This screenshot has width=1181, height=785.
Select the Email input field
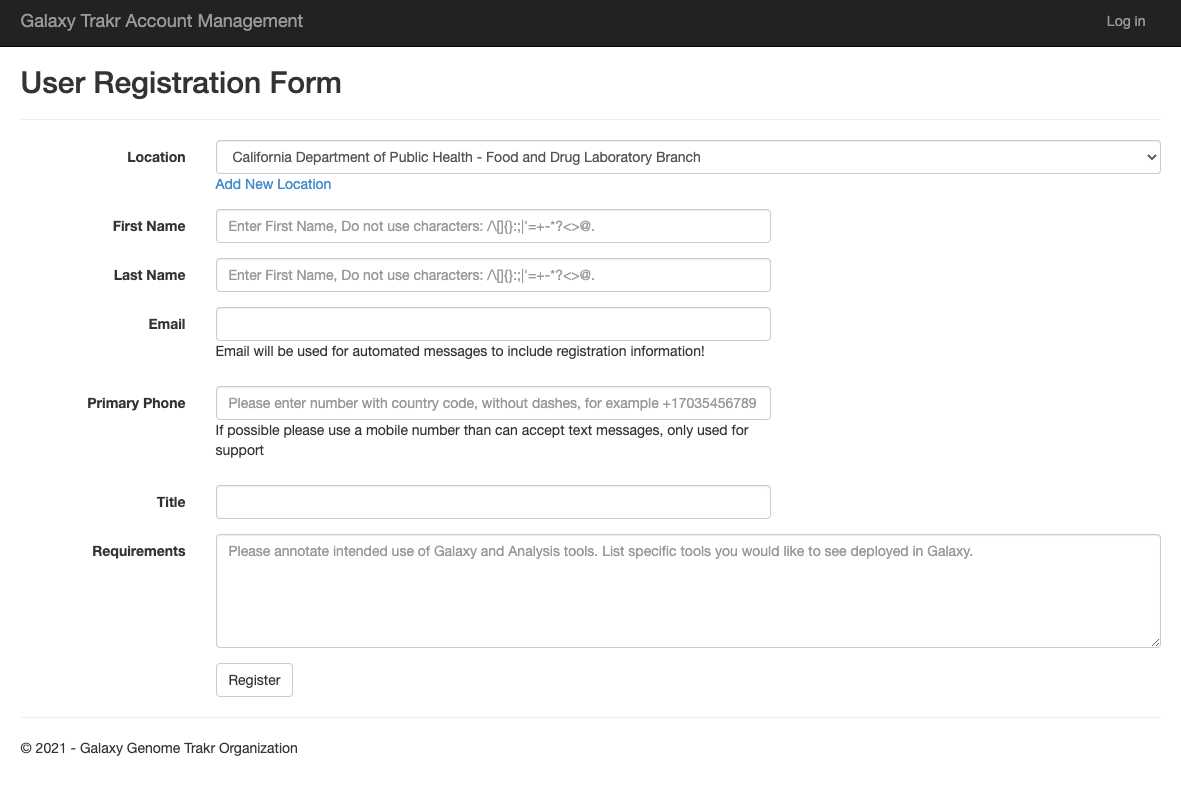point(493,324)
